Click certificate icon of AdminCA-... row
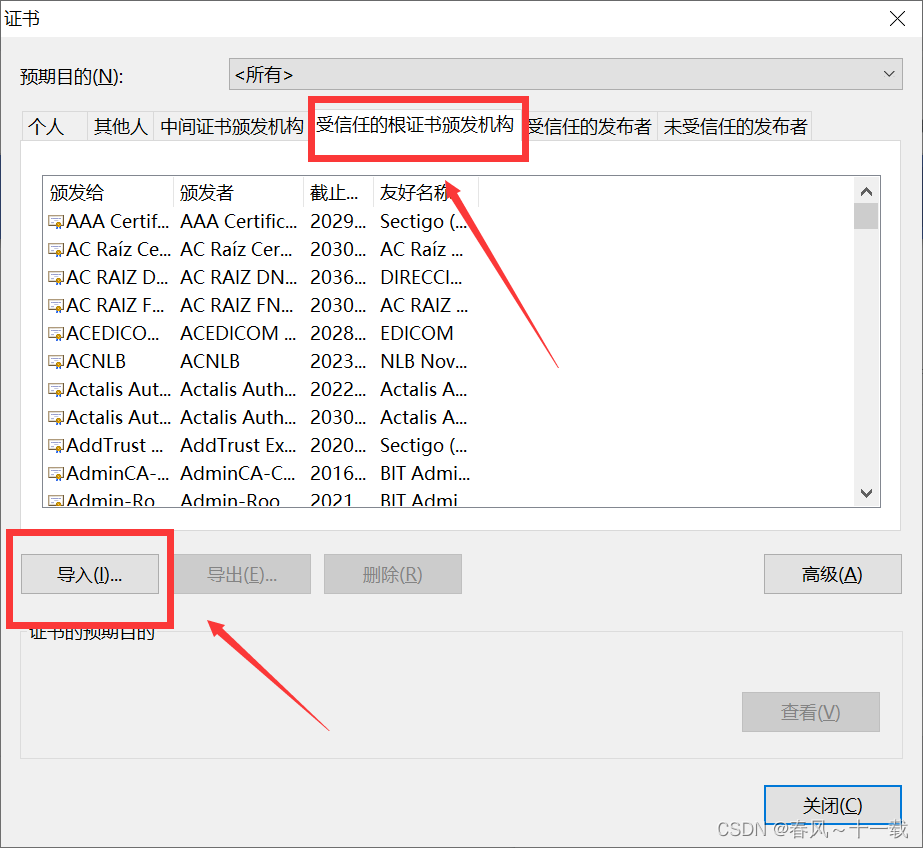923x848 pixels. coord(56,474)
